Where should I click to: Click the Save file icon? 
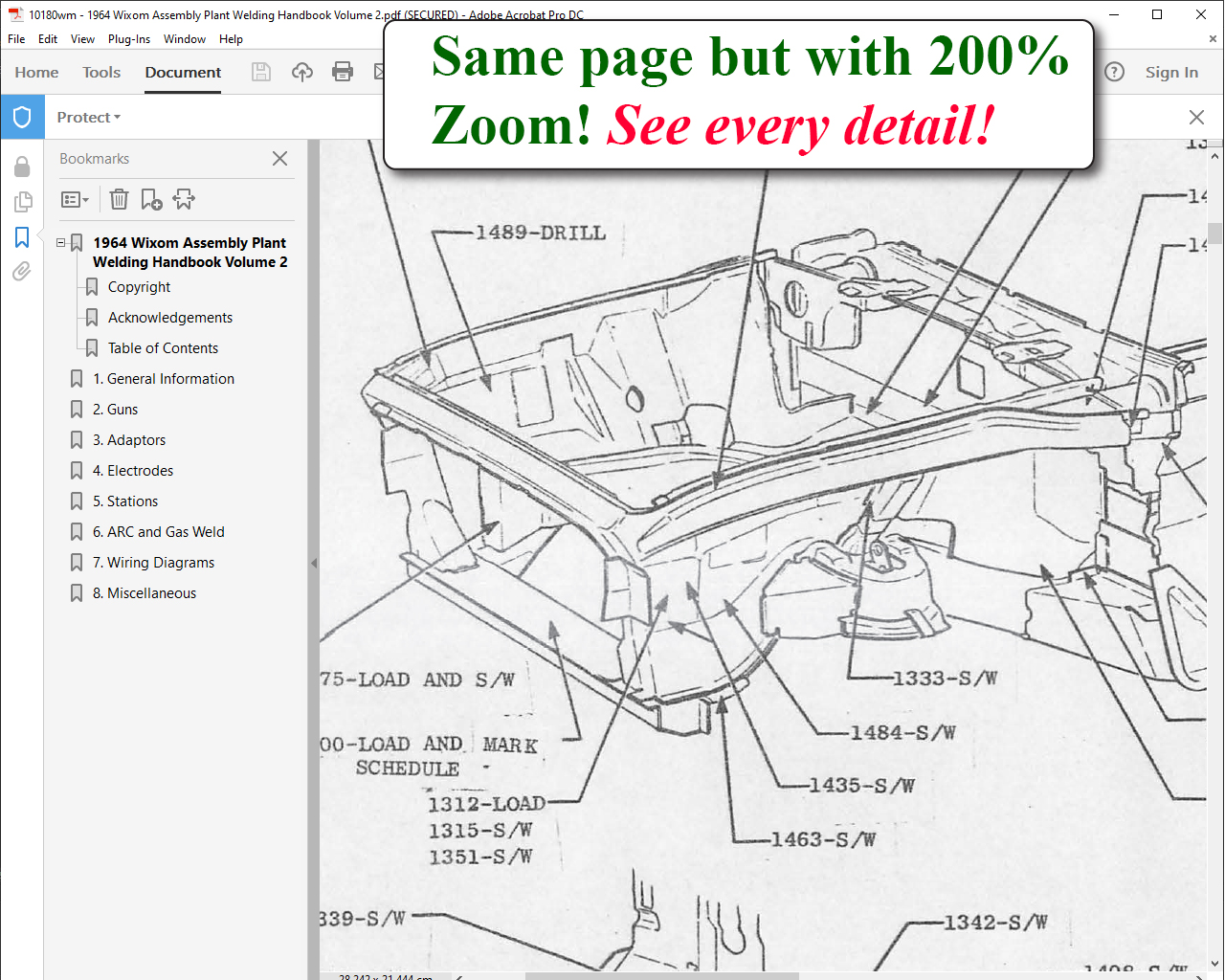(x=260, y=72)
